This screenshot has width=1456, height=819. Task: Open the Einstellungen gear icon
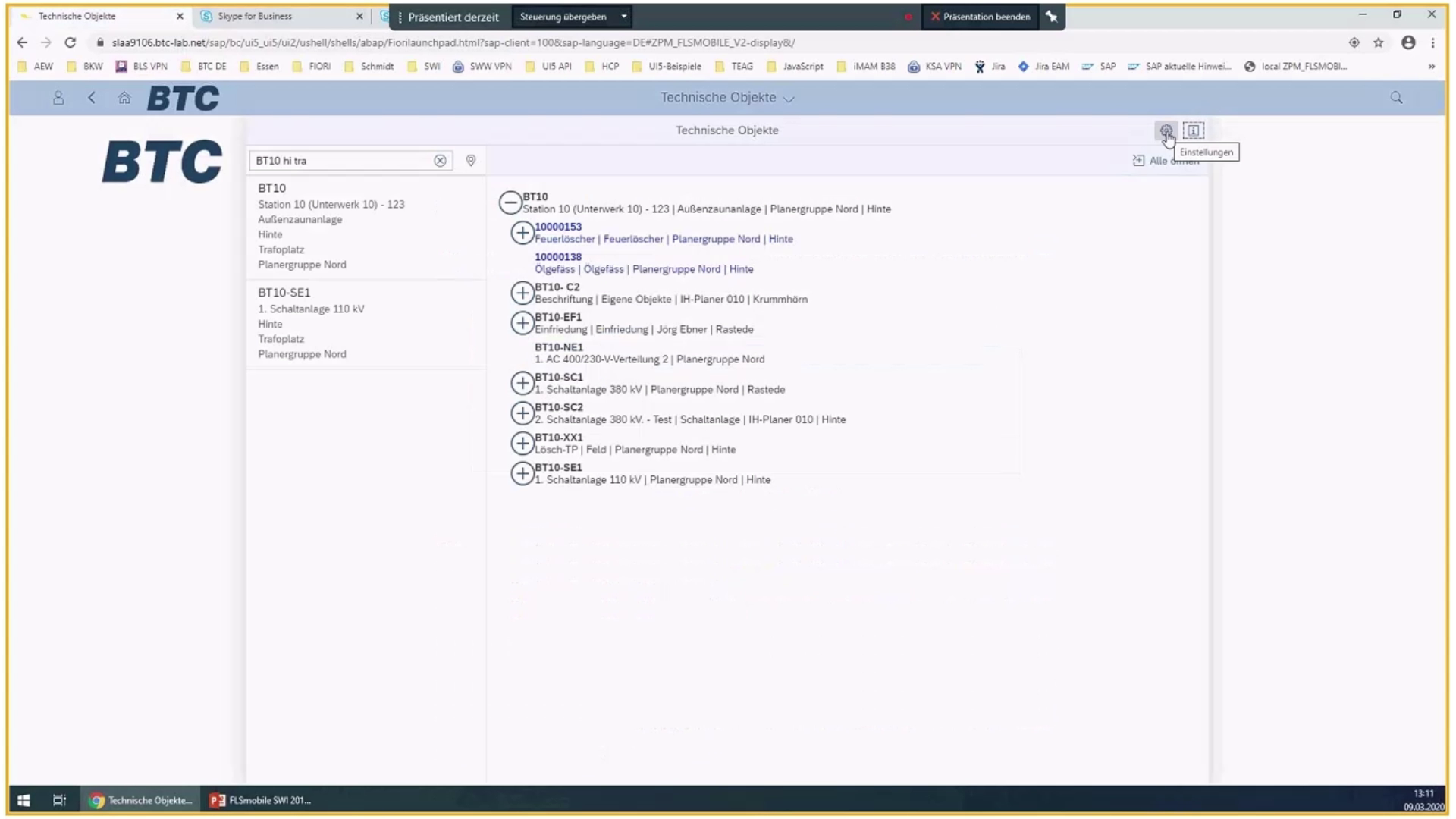pos(1167,130)
